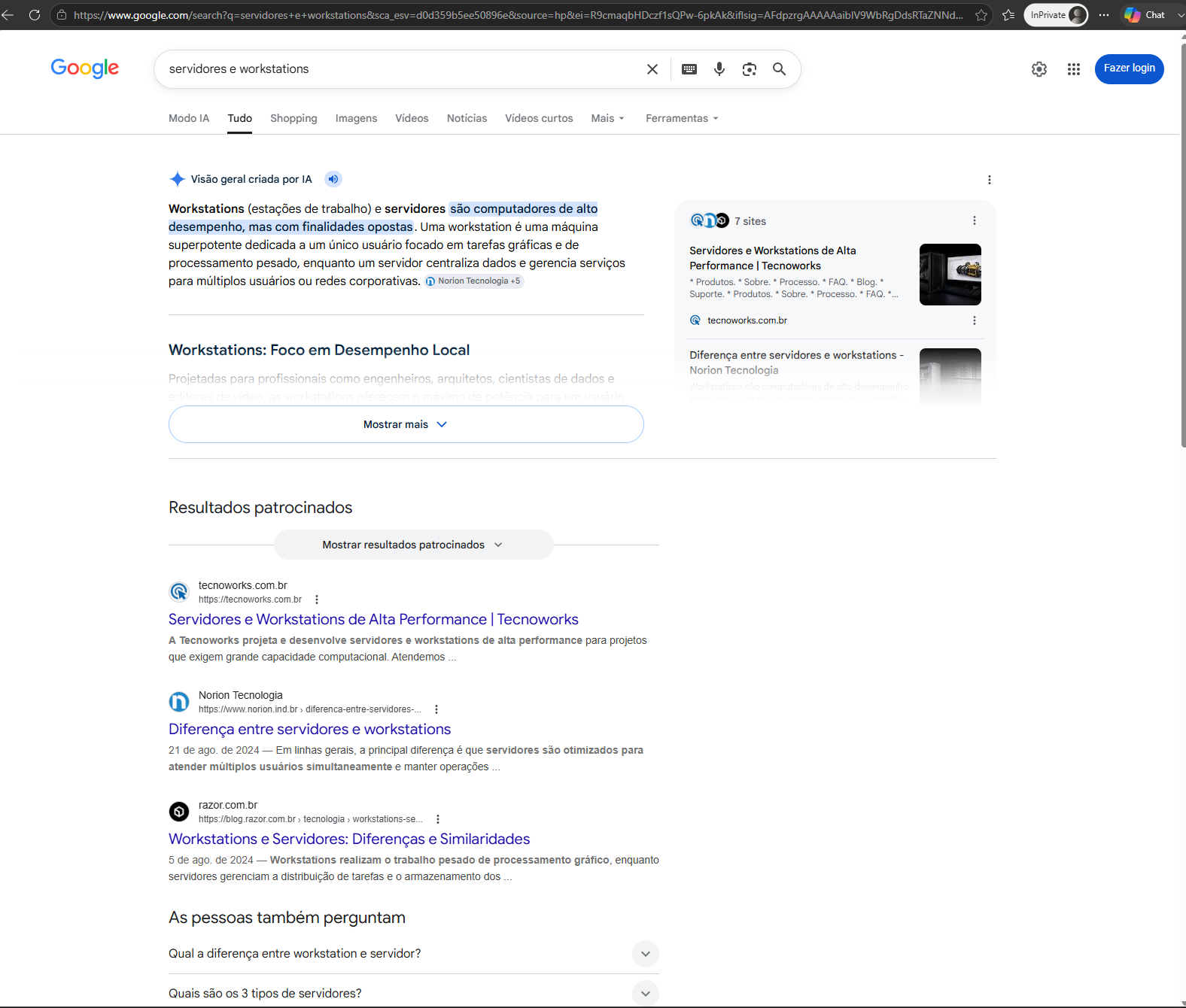
Task: Open Servidores e Workstations de Alta Performance link
Action: pos(373,619)
